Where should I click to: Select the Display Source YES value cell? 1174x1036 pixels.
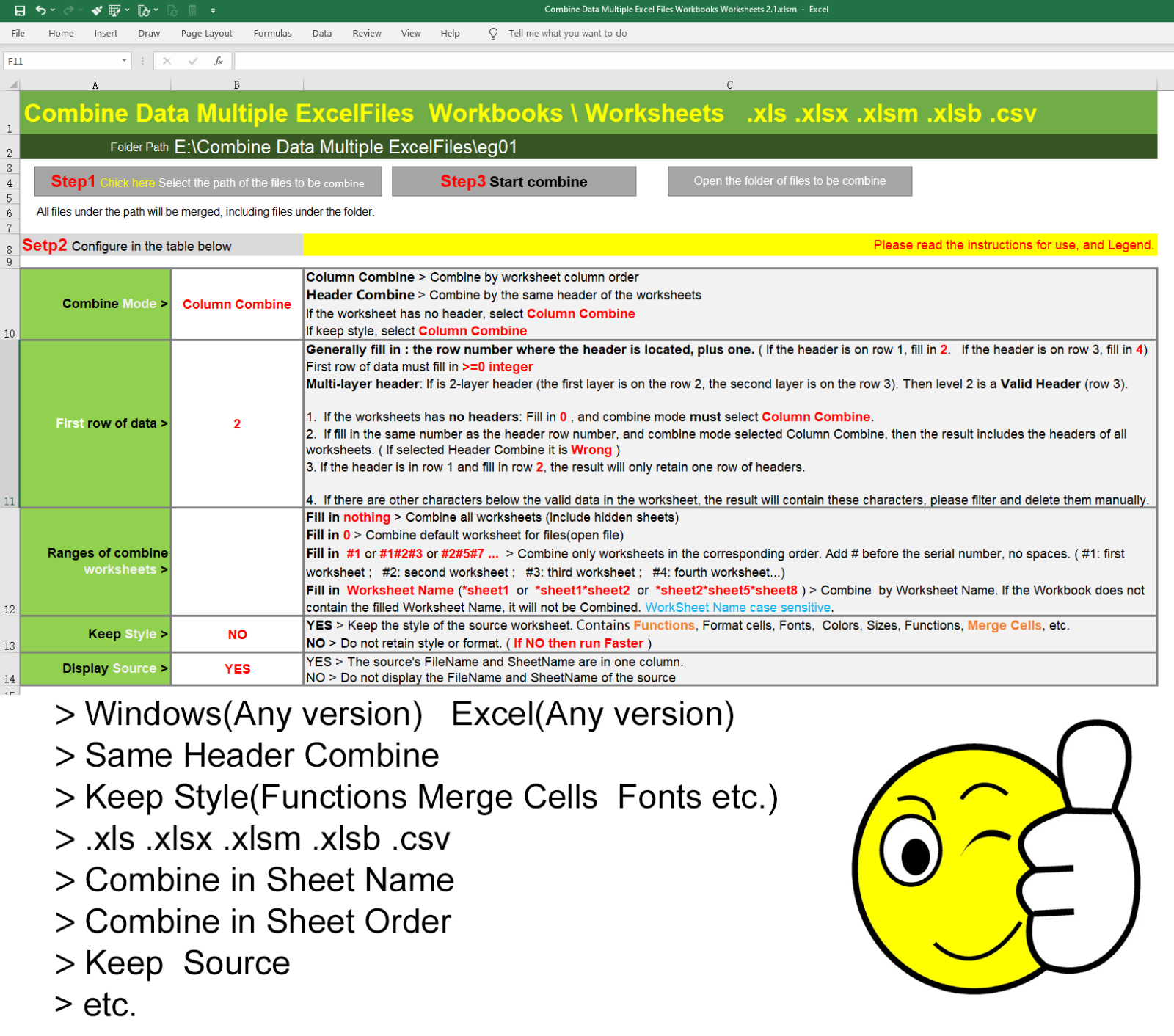(237, 669)
